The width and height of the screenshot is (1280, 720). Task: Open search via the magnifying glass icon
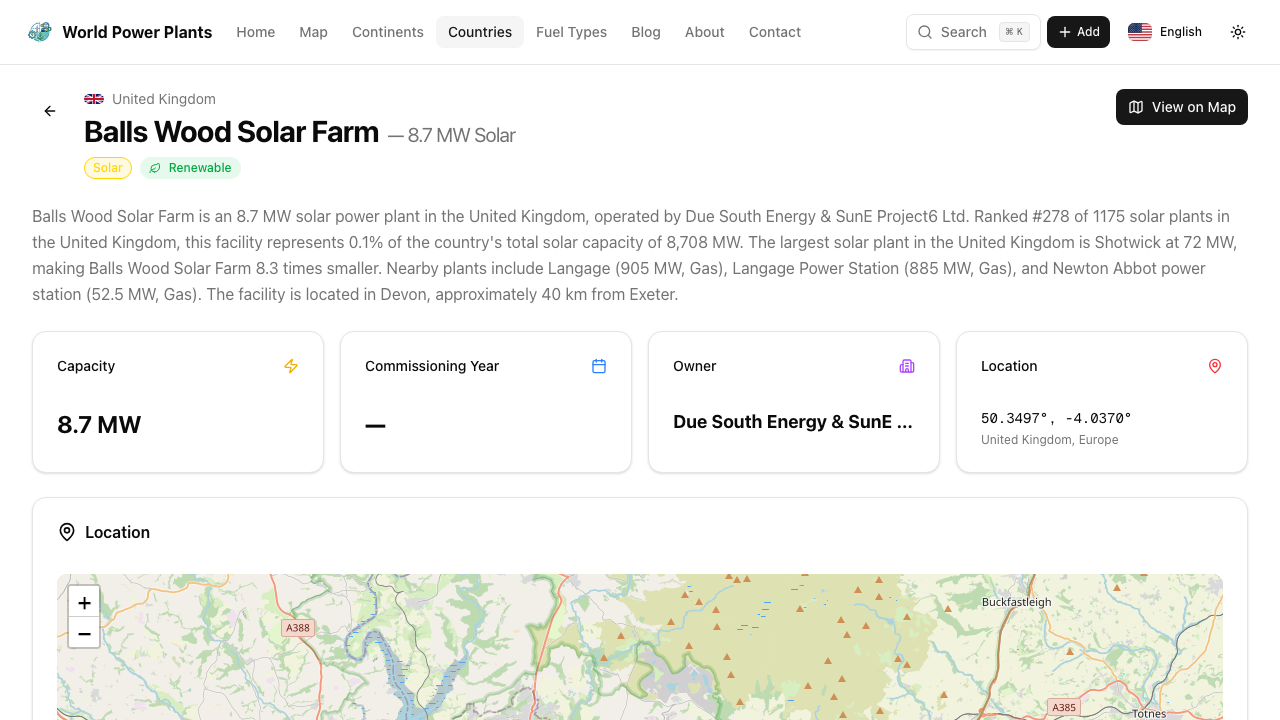pyautogui.click(x=925, y=32)
